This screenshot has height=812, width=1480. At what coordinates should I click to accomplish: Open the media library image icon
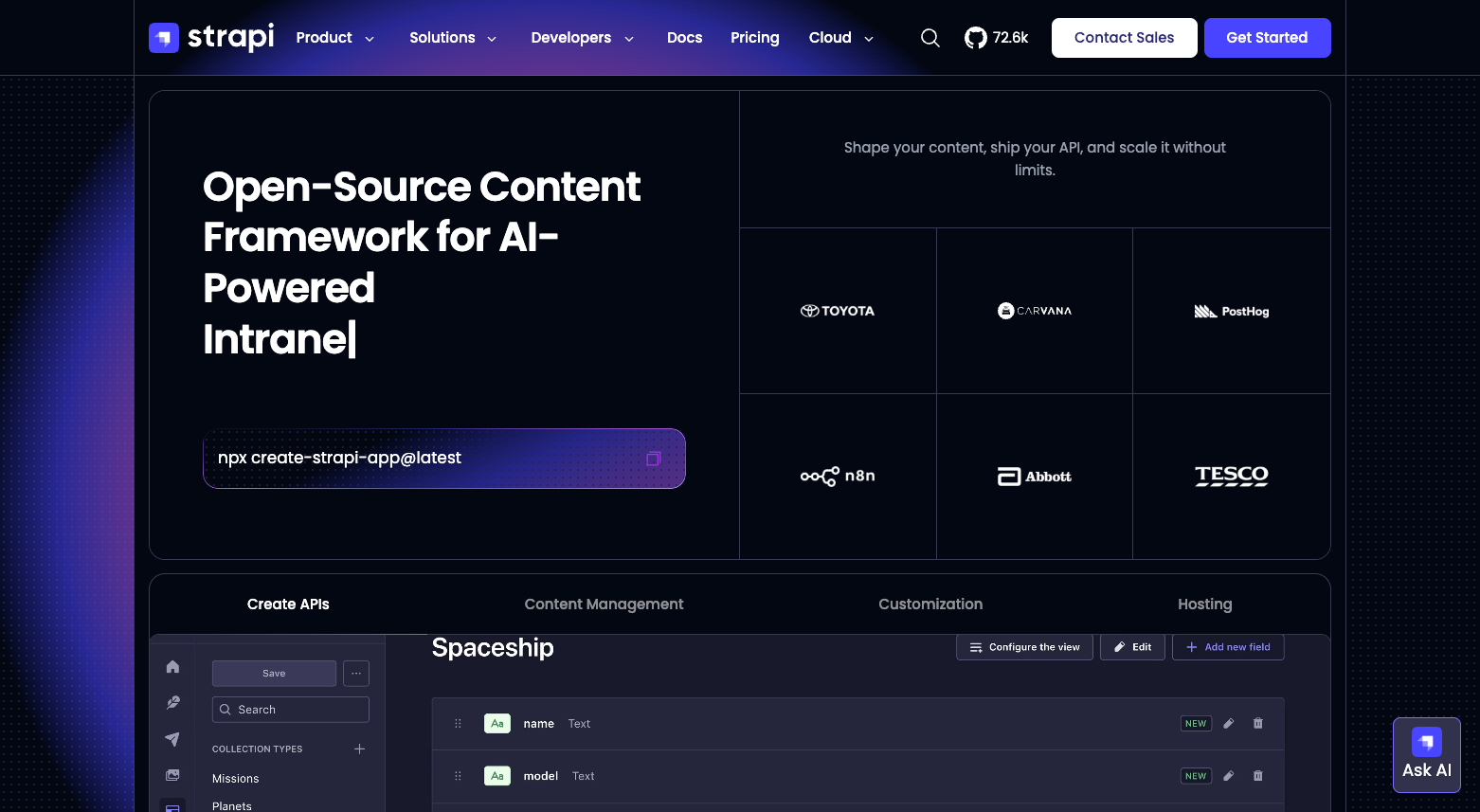[x=172, y=775]
